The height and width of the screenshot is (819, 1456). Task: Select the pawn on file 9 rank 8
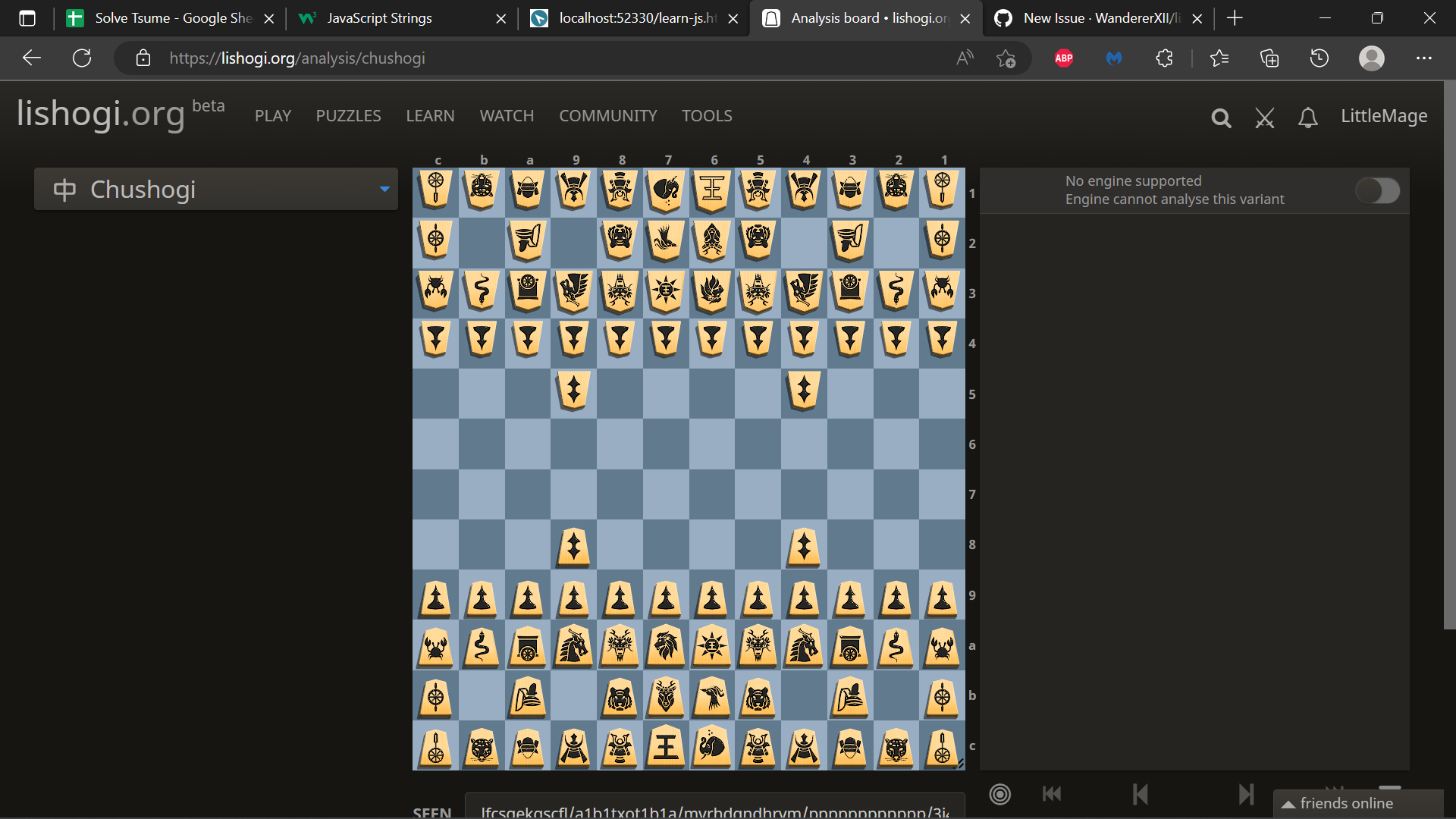coord(574,545)
